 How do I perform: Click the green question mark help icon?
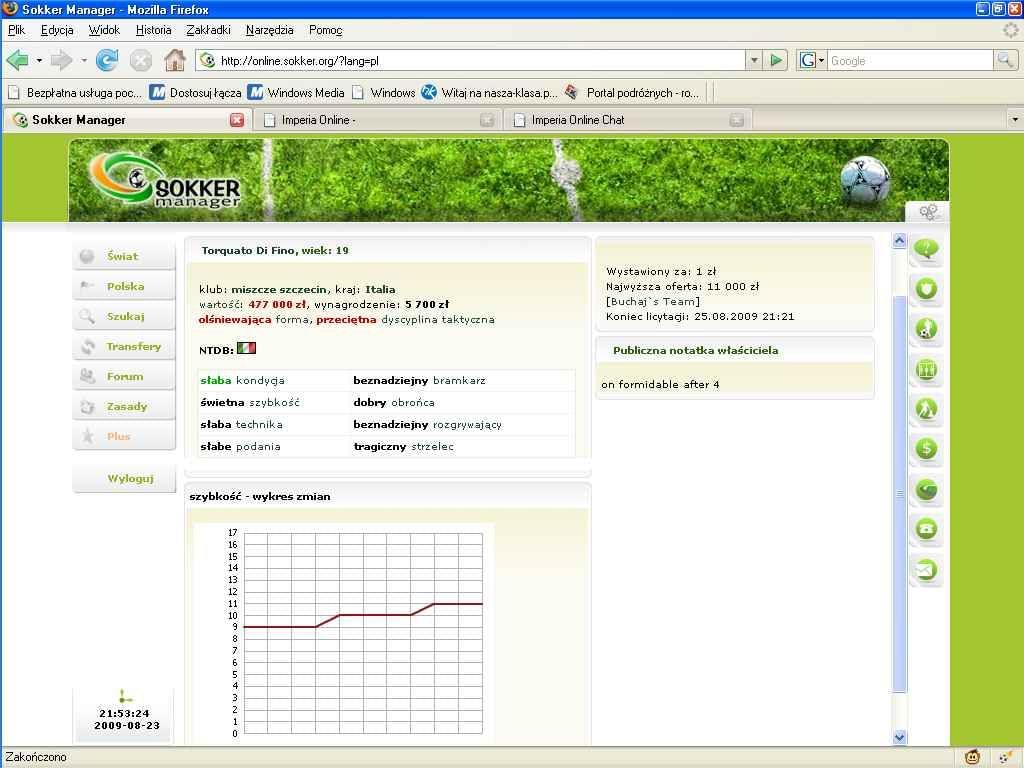pos(926,250)
